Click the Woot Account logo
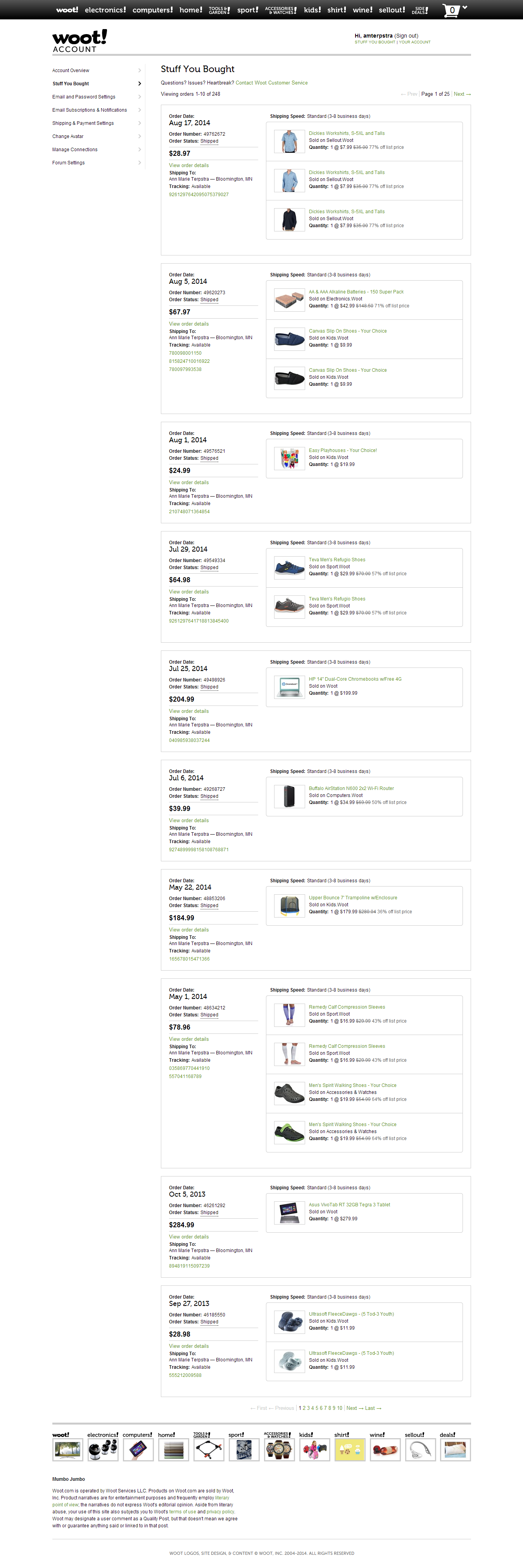The height and width of the screenshot is (1568, 523). pyautogui.click(x=79, y=41)
